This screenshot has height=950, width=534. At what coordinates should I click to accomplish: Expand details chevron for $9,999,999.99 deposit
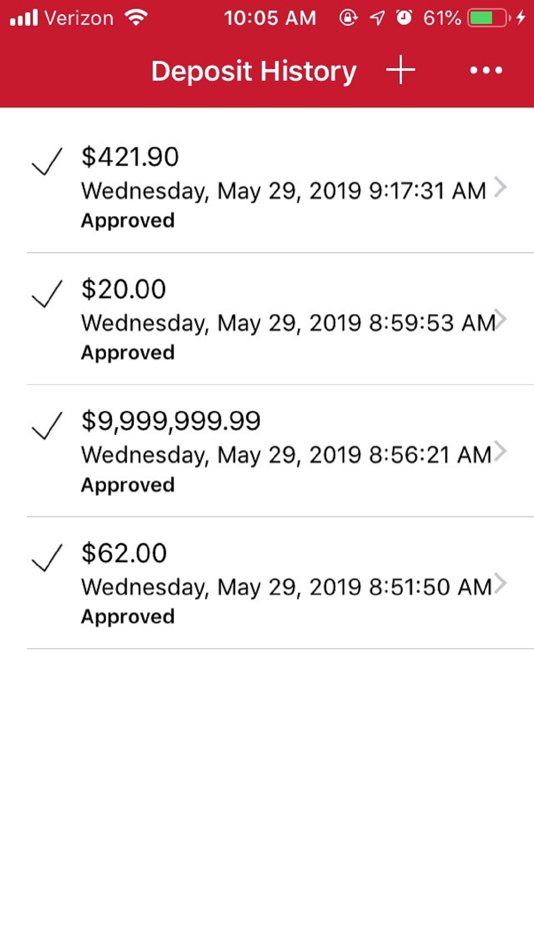[500, 452]
